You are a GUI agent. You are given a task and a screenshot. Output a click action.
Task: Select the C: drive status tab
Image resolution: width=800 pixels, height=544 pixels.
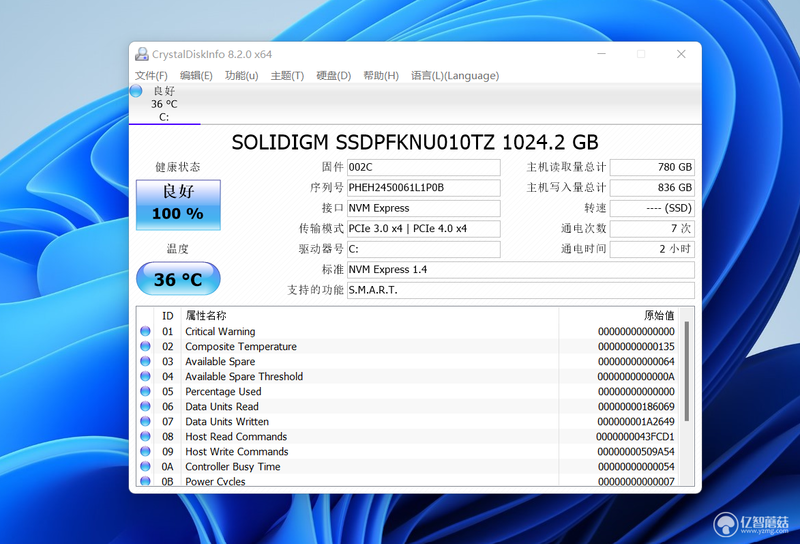(x=164, y=104)
